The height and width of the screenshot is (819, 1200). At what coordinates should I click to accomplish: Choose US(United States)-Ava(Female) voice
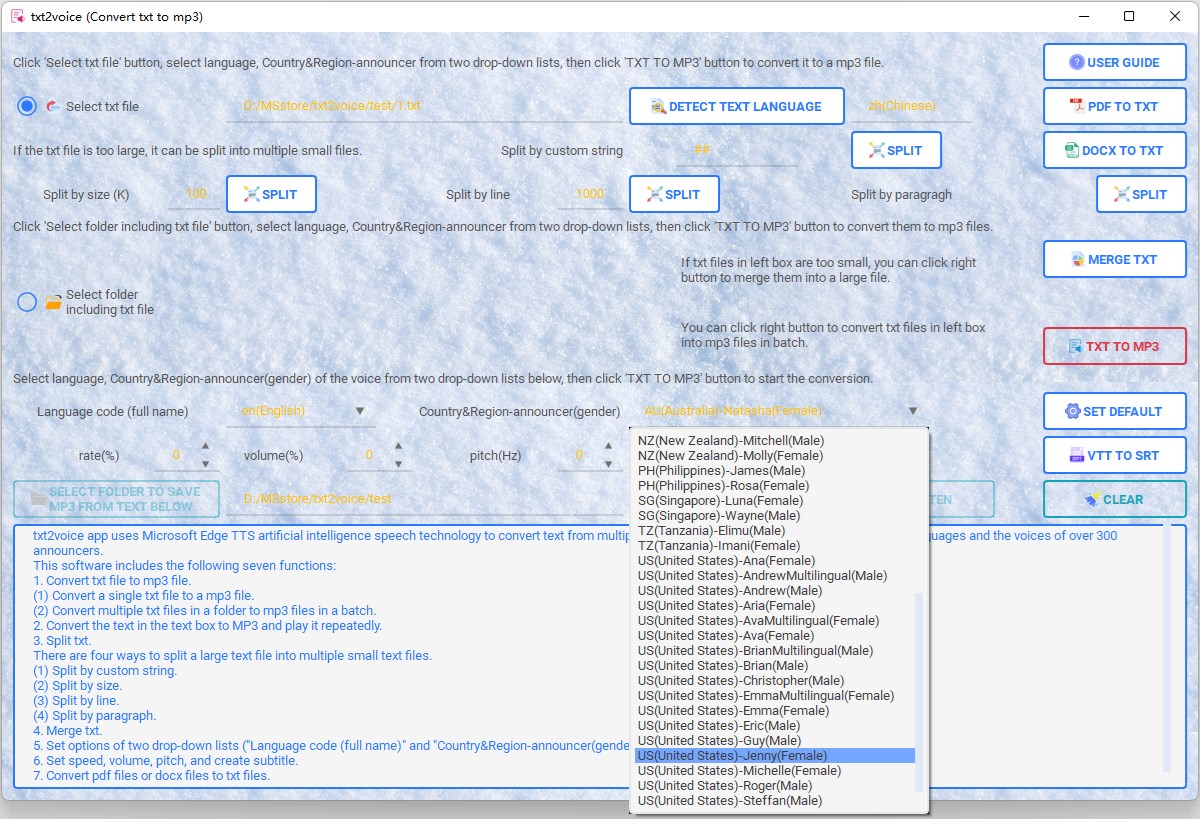pyautogui.click(x=775, y=635)
